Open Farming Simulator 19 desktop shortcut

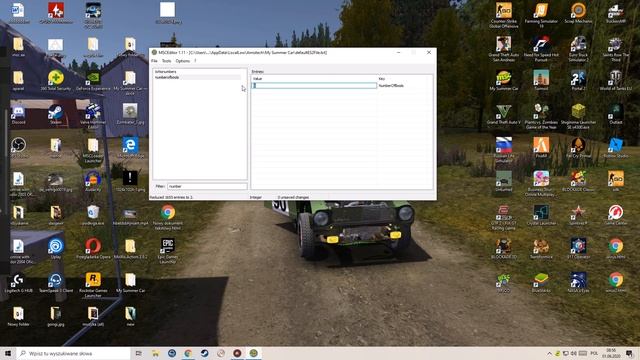(x=541, y=15)
